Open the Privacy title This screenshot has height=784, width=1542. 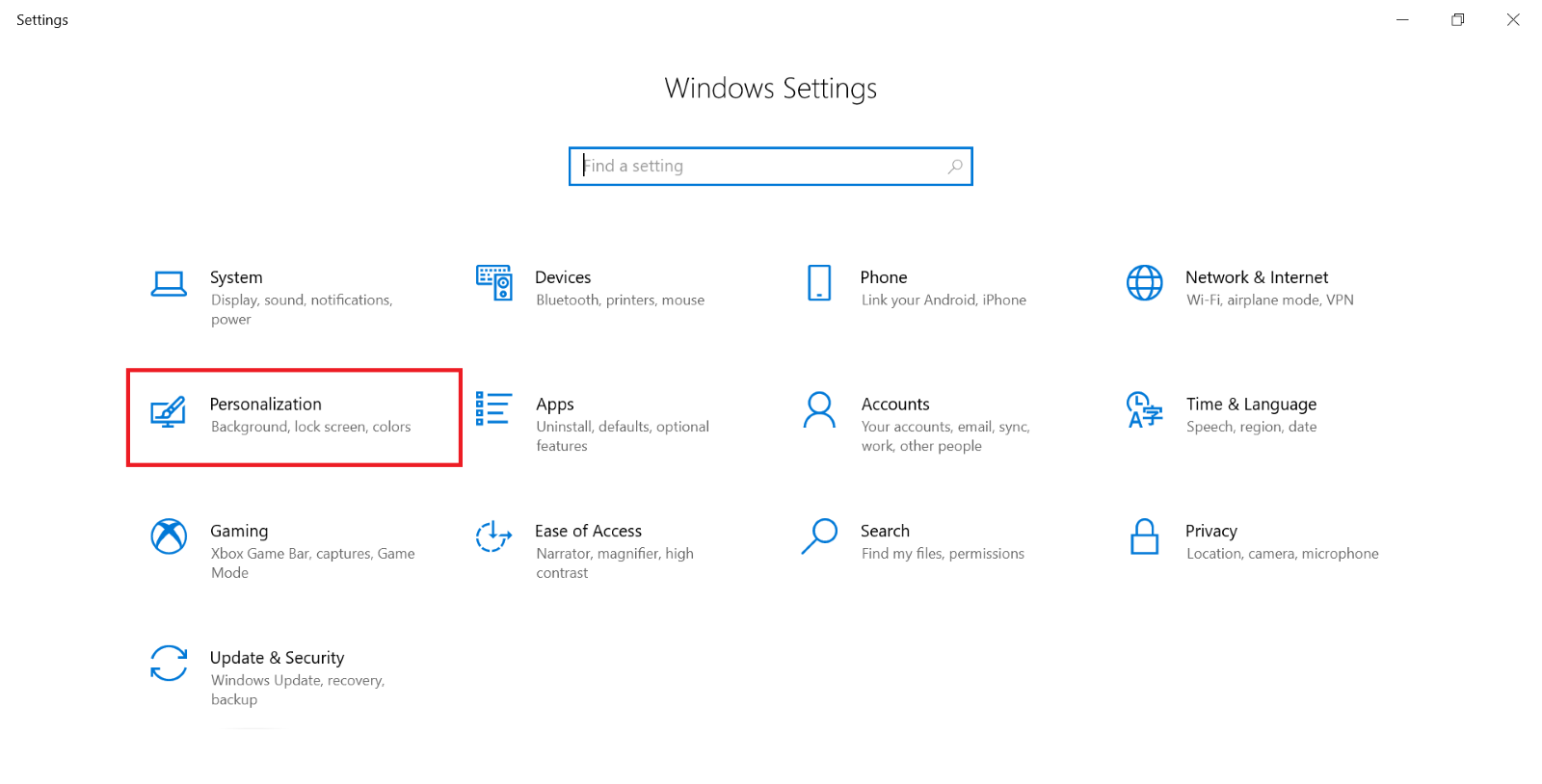tap(1211, 531)
